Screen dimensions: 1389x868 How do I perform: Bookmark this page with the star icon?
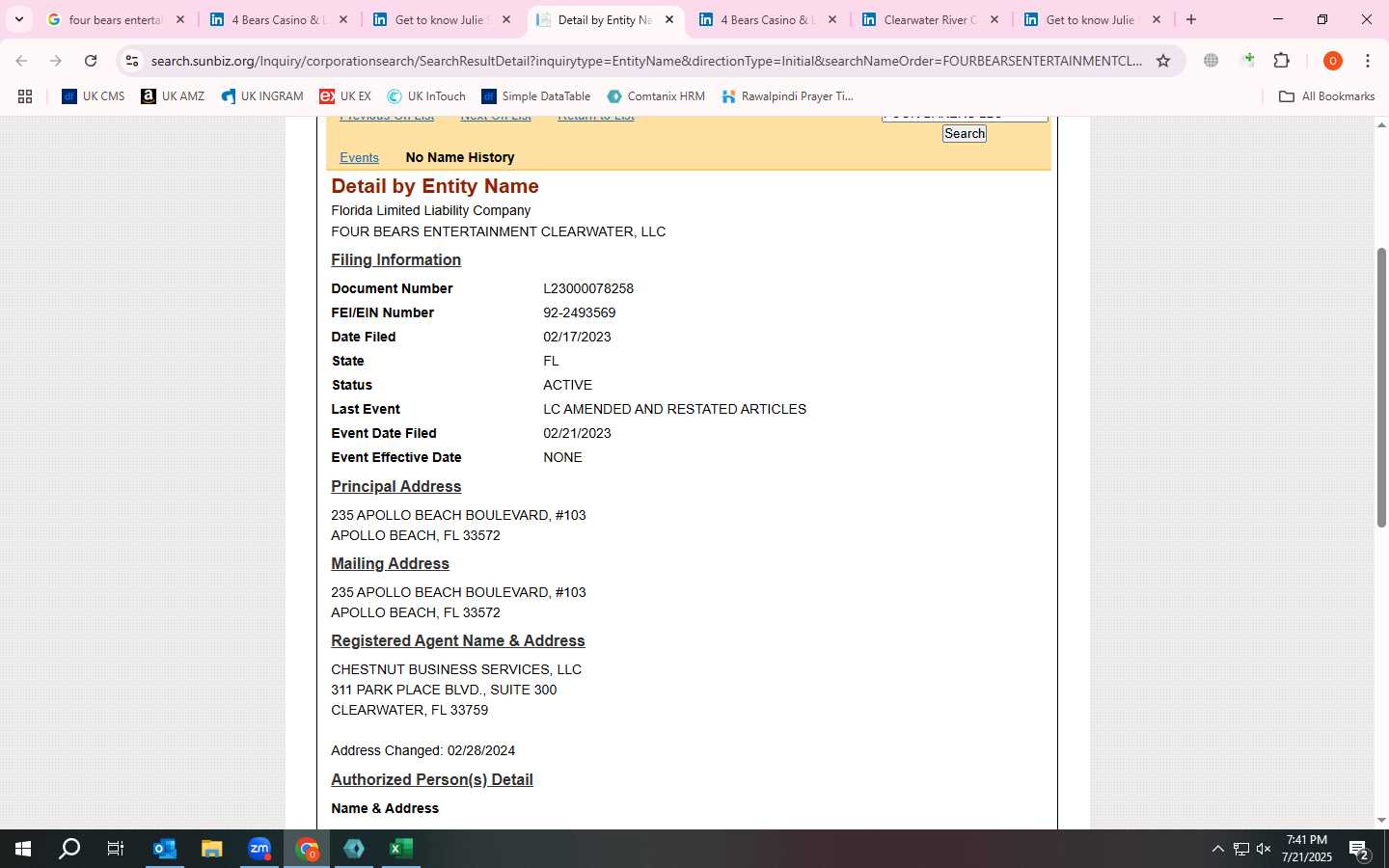click(x=1163, y=61)
